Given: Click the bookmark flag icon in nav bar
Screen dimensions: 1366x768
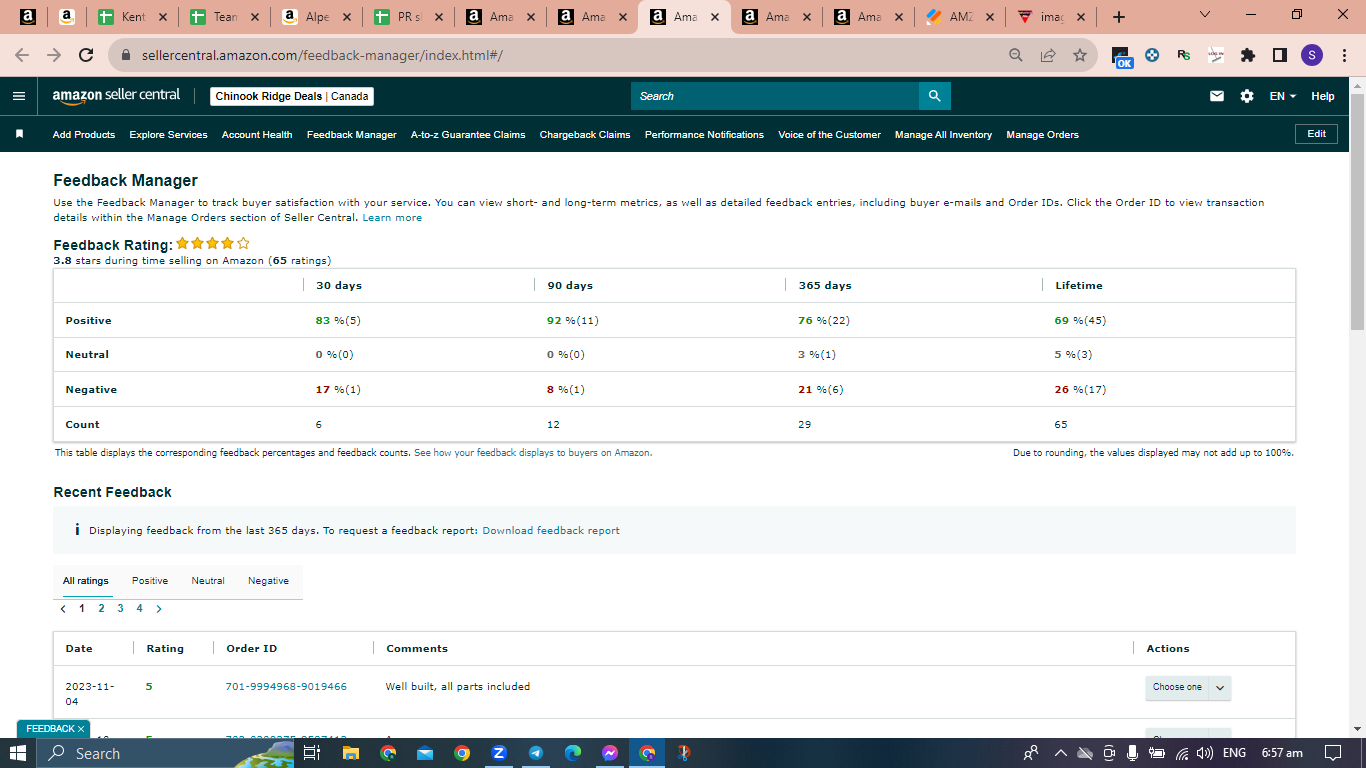Looking at the screenshot, I should tap(19, 134).
